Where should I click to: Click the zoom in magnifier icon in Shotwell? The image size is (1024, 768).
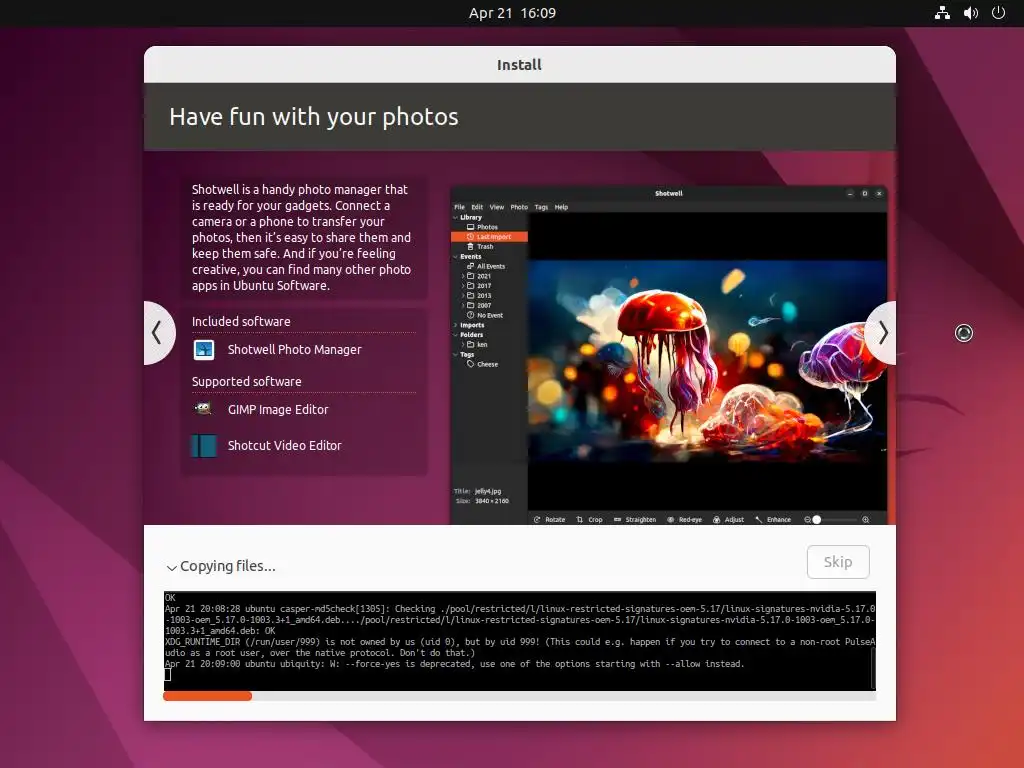[x=866, y=520]
